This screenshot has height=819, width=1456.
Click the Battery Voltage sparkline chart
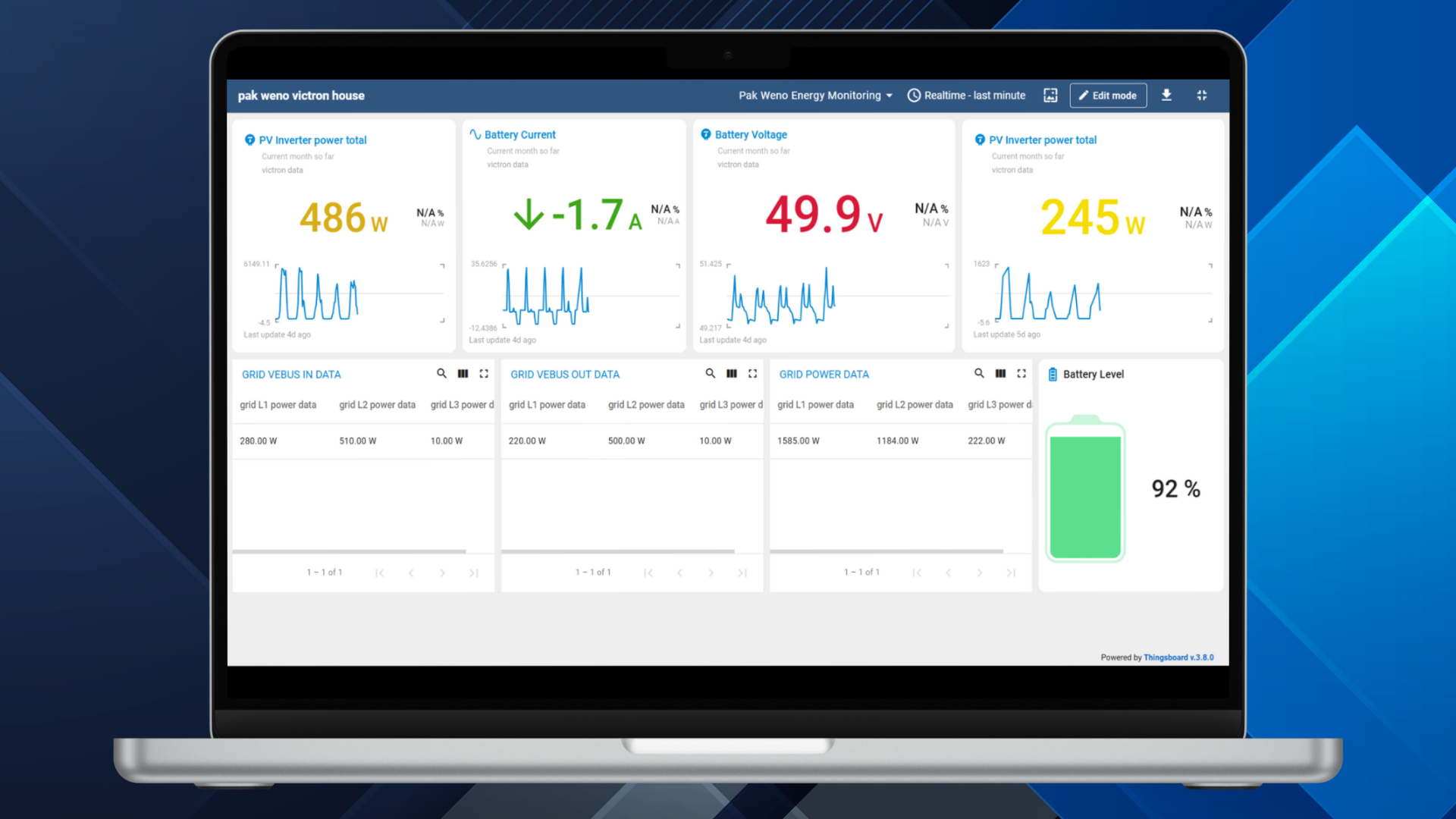pos(838,296)
